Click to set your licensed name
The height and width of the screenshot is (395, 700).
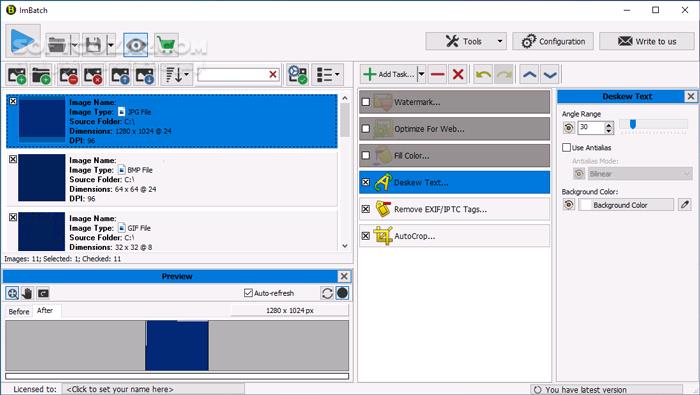153,389
